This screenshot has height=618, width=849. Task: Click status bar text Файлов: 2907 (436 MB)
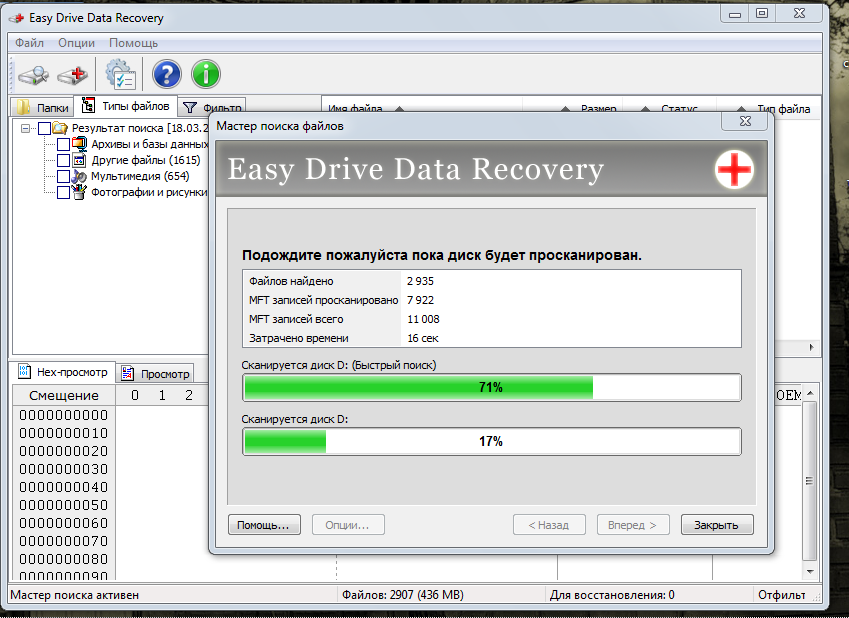click(402, 595)
